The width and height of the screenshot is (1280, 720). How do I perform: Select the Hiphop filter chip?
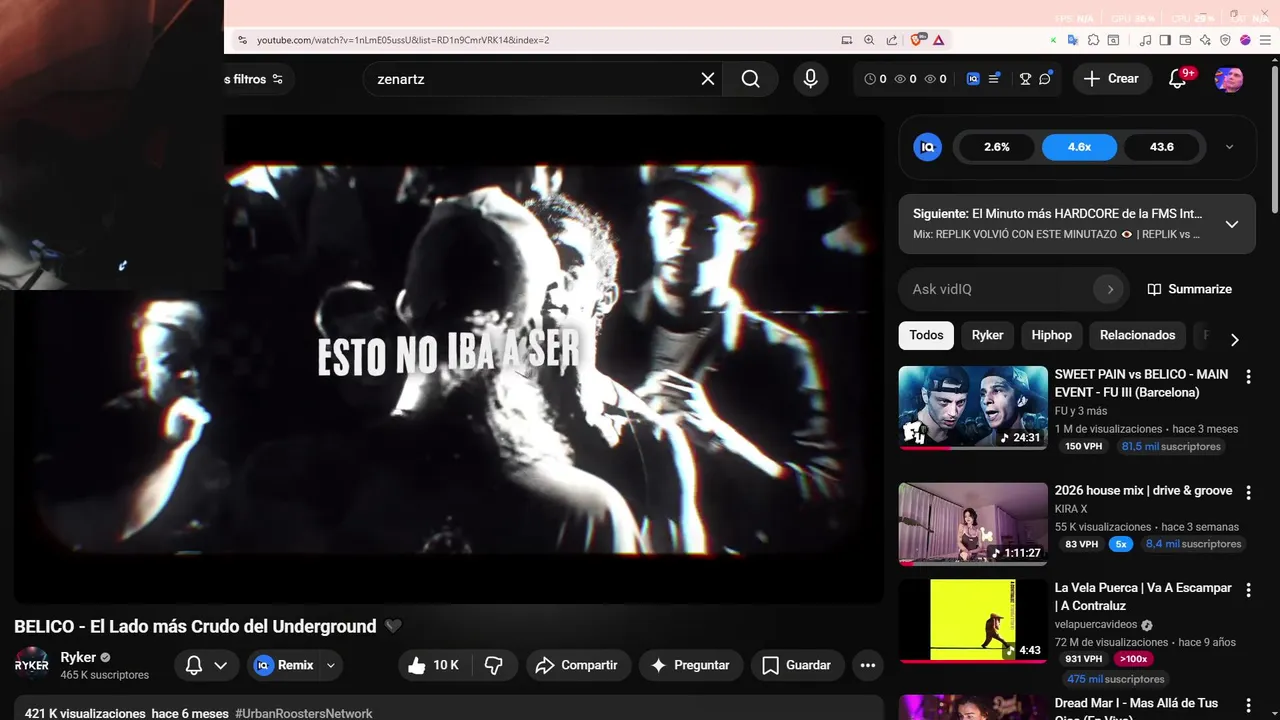point(1051,335)
